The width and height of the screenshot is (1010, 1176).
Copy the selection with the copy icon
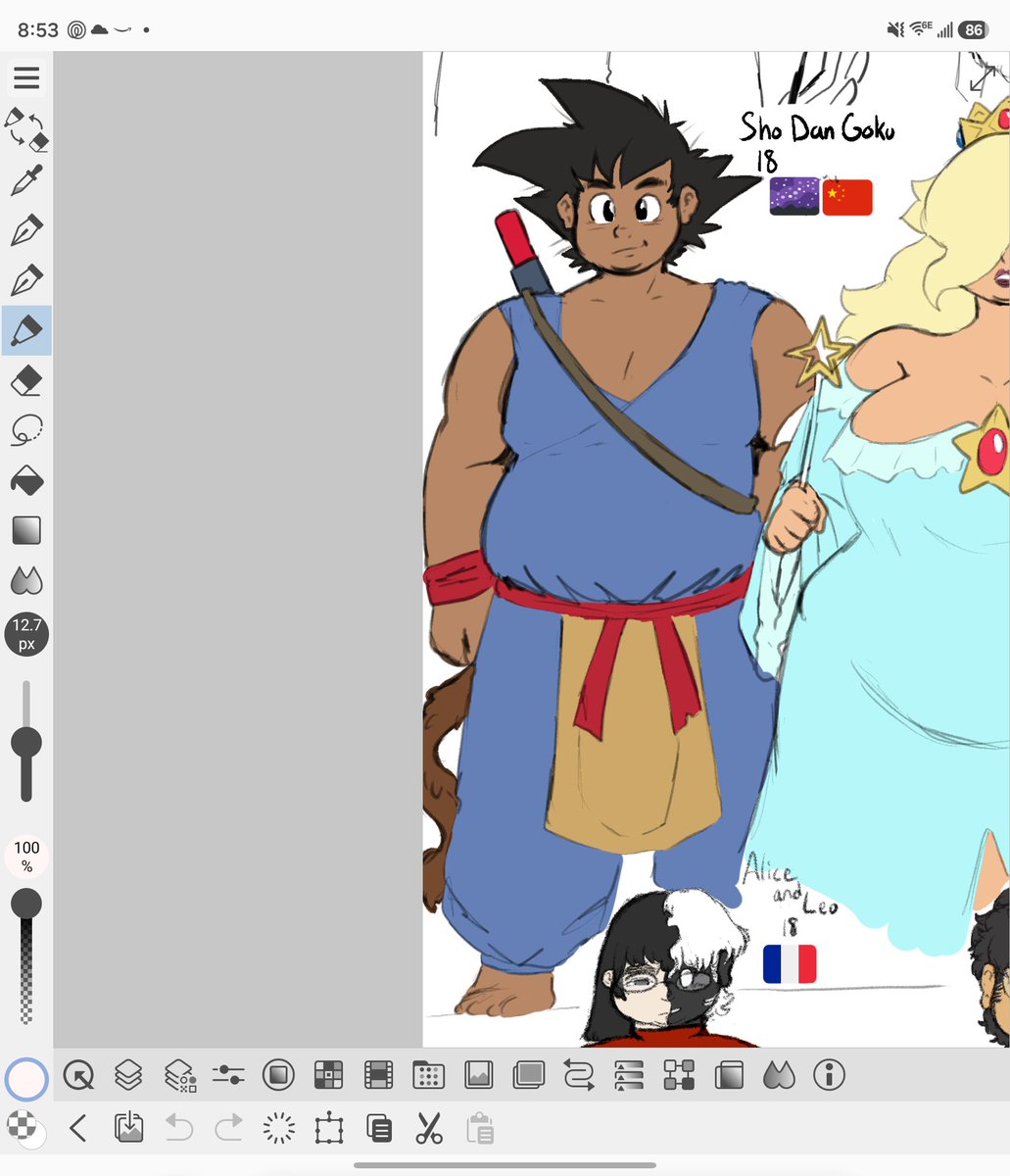tap(379, 1129)
